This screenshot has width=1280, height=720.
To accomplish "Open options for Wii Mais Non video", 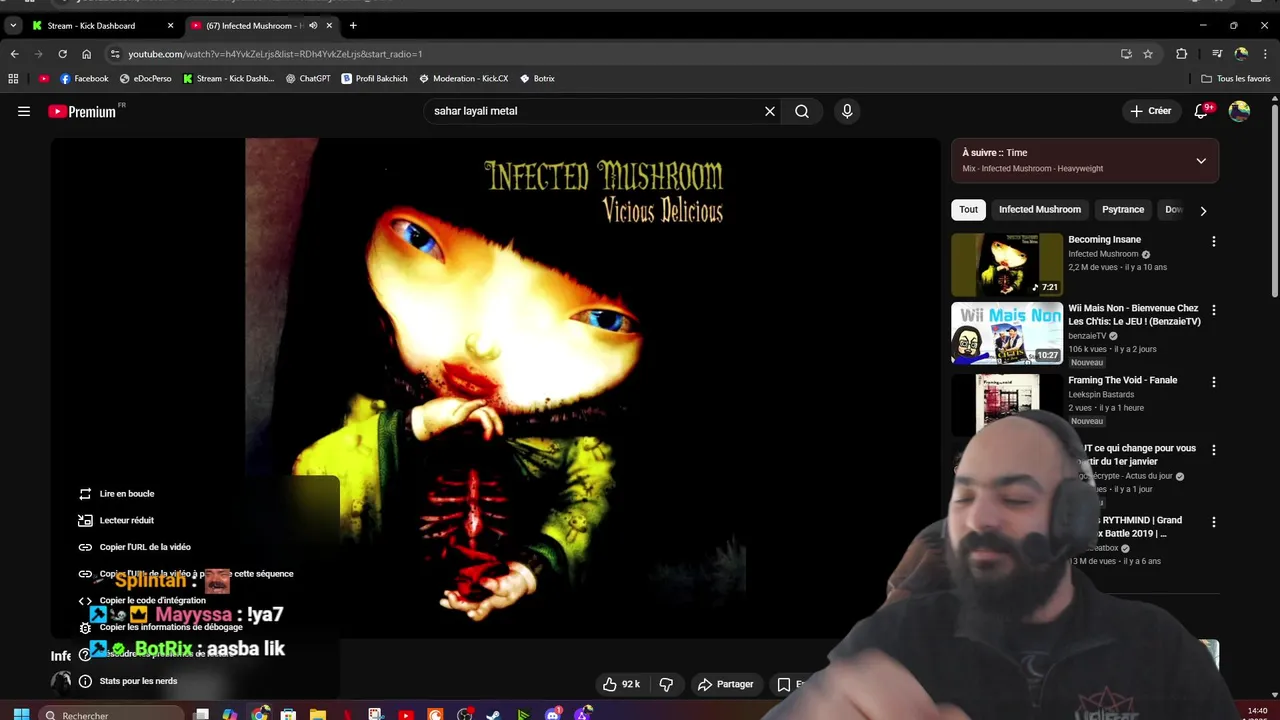I will coord(1214,310).
